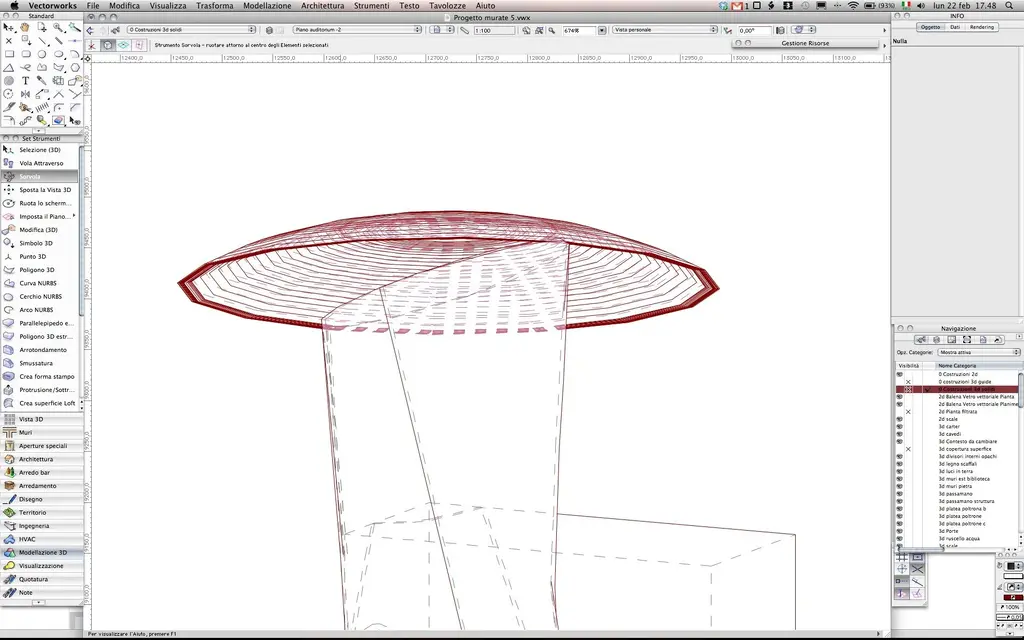
Task: Toggle invisible X of 3d copertura superfice
Action: [908, 449]
